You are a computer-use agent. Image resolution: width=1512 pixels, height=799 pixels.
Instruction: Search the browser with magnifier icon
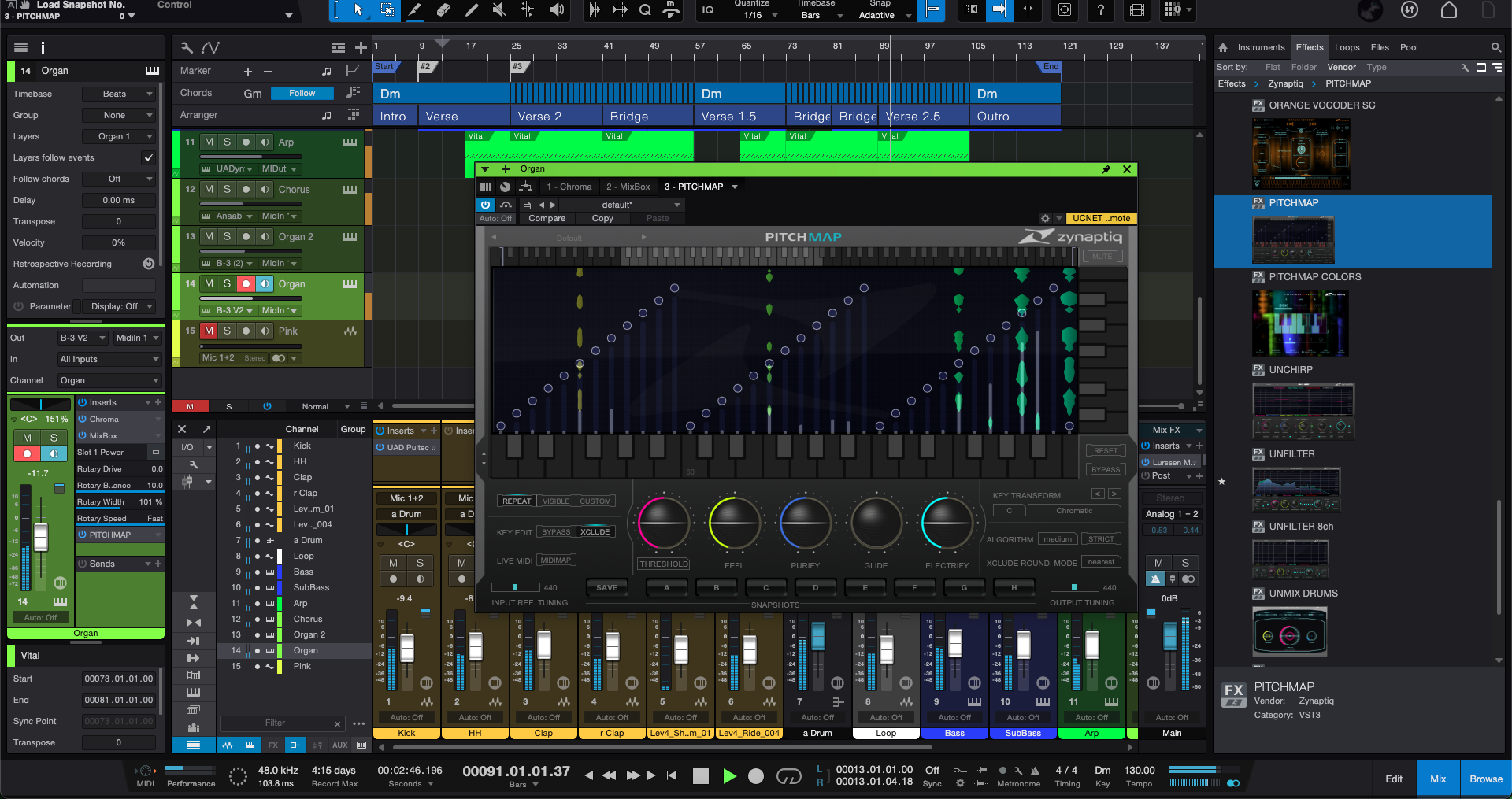point(1495,47)
